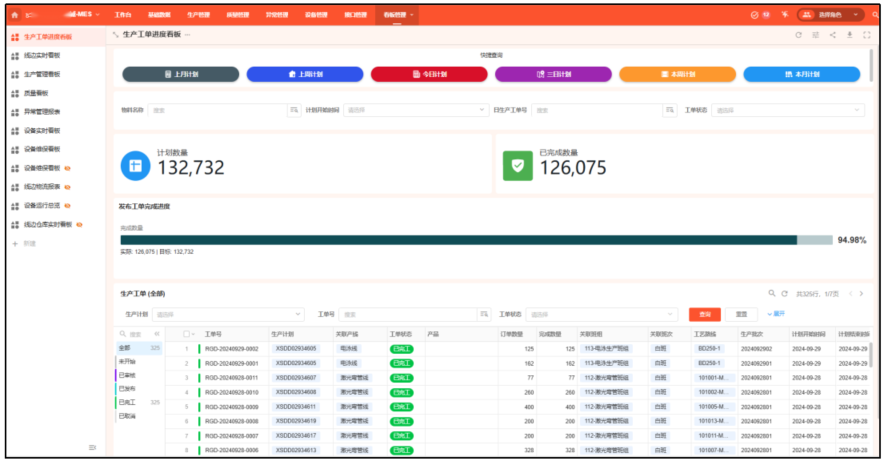The width and height of the screenshot is (886, 462).
Task: Click the more options dots after board title
Action: 188,35
